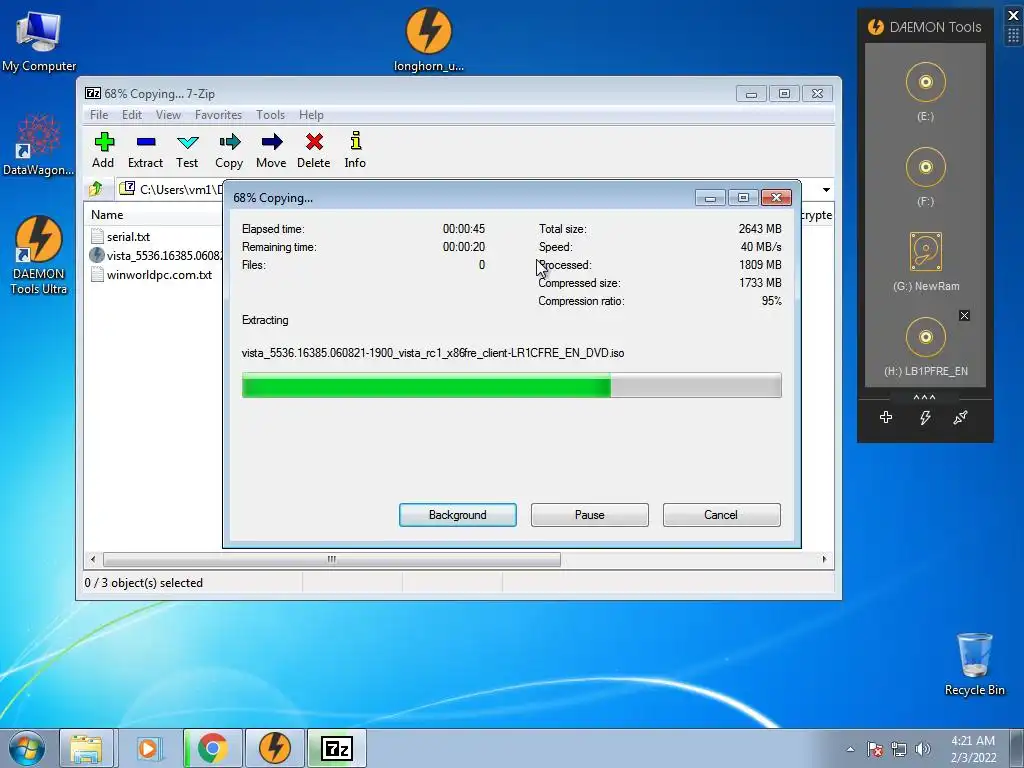Click the horizontal scrollbar thumb
The height and width of the screenshot is (768, 1024).
point(332,559)
